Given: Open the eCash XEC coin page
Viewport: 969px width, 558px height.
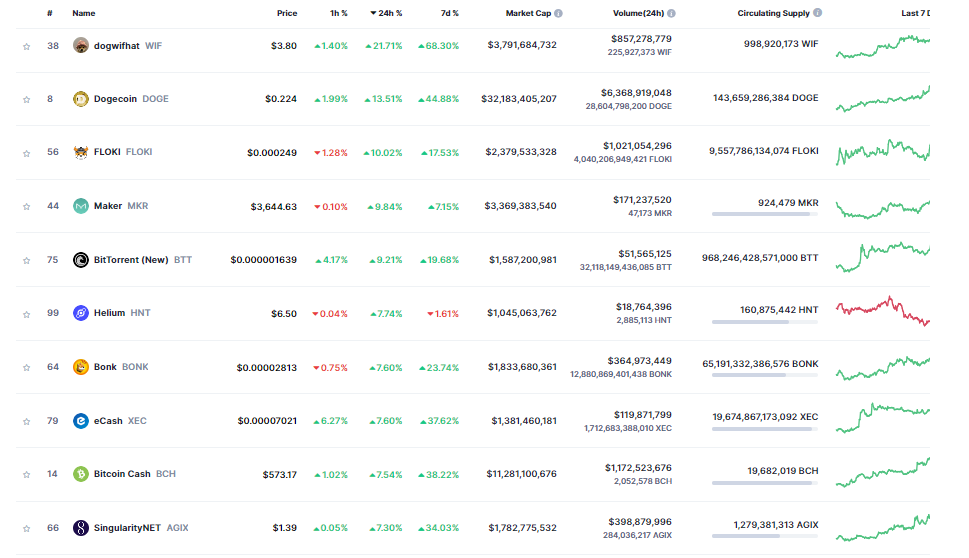Looking at the screenshot, I should tap(120, 421).
